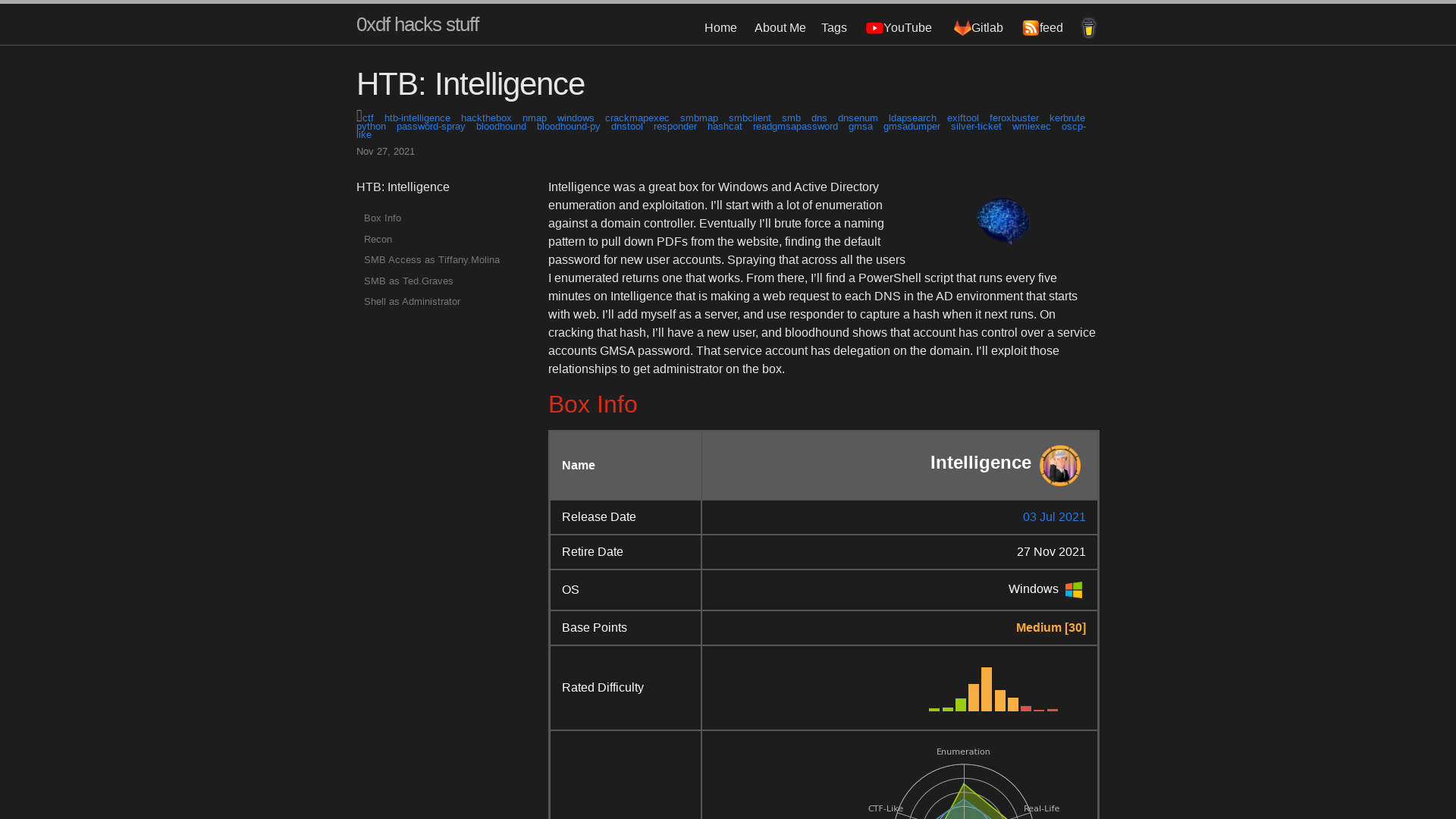1456x819 pixels.
Task: Jump to Recon section in sidebar
Action: pyautogui.click(x=378, y=240)
